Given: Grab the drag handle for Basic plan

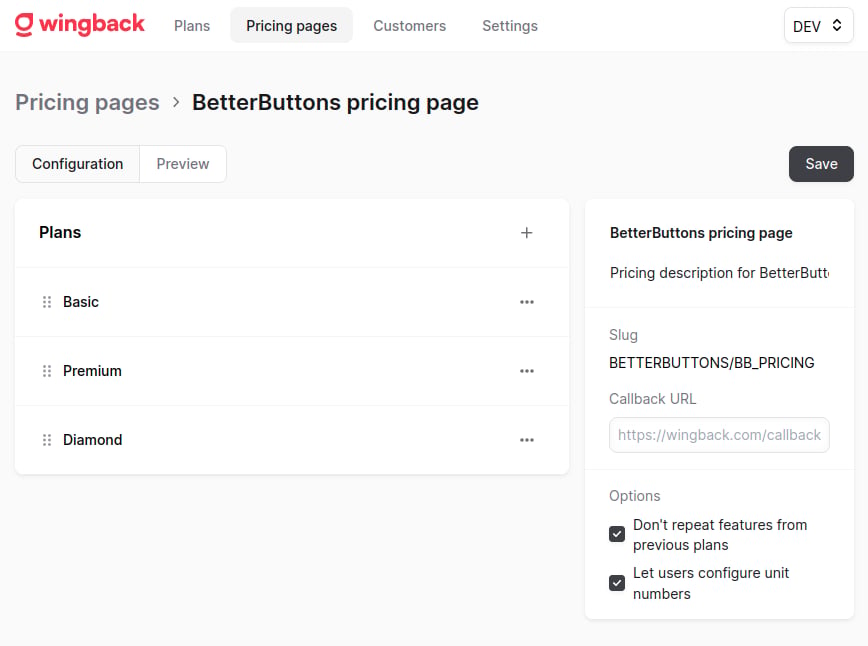Looking at the screenshot, I should [x=47, y=302].
